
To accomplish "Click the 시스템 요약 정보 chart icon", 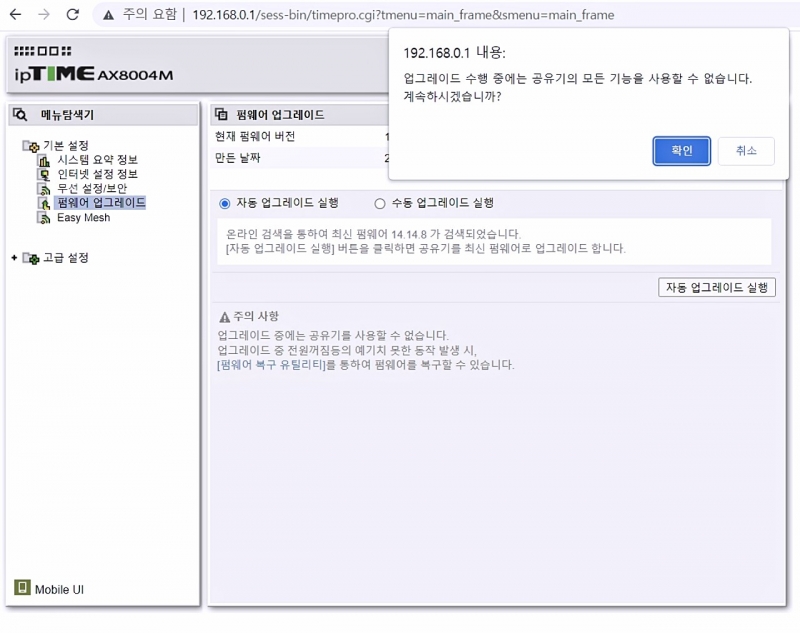I will [44, 160].
